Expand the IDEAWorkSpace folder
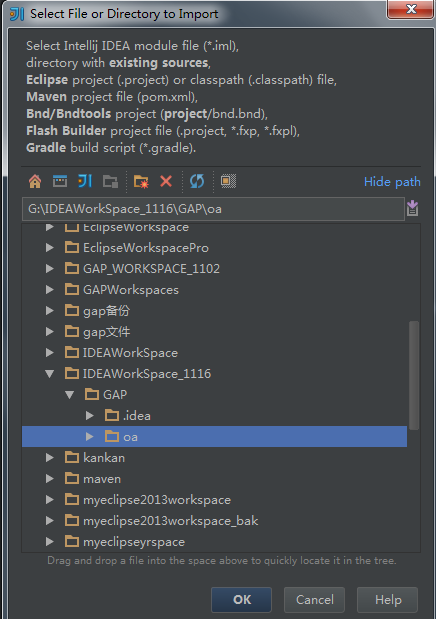Image resolution: width=436 pixels, height=619 pixels. click(50, 352)
